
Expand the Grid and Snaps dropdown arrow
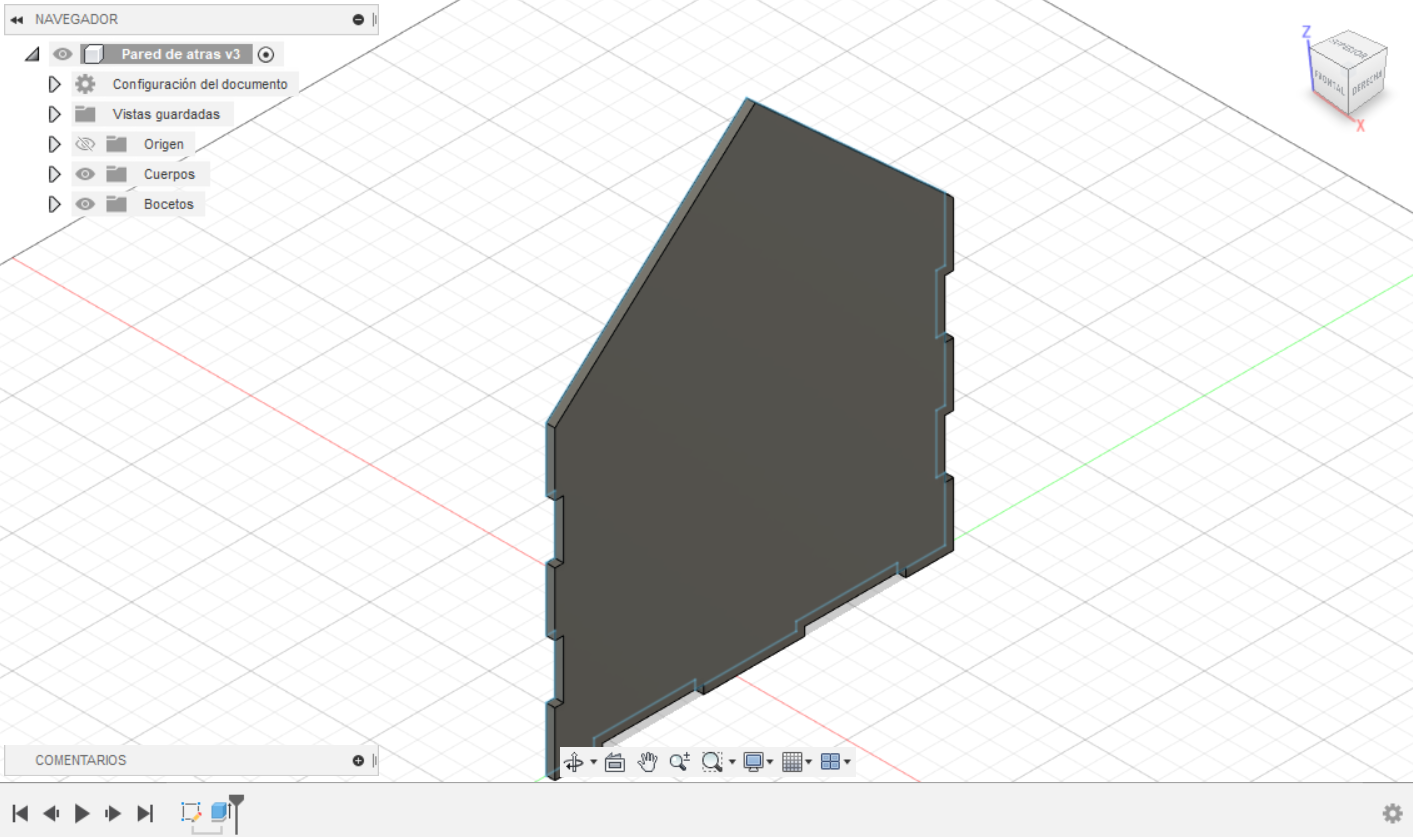(x=809, y=762)
